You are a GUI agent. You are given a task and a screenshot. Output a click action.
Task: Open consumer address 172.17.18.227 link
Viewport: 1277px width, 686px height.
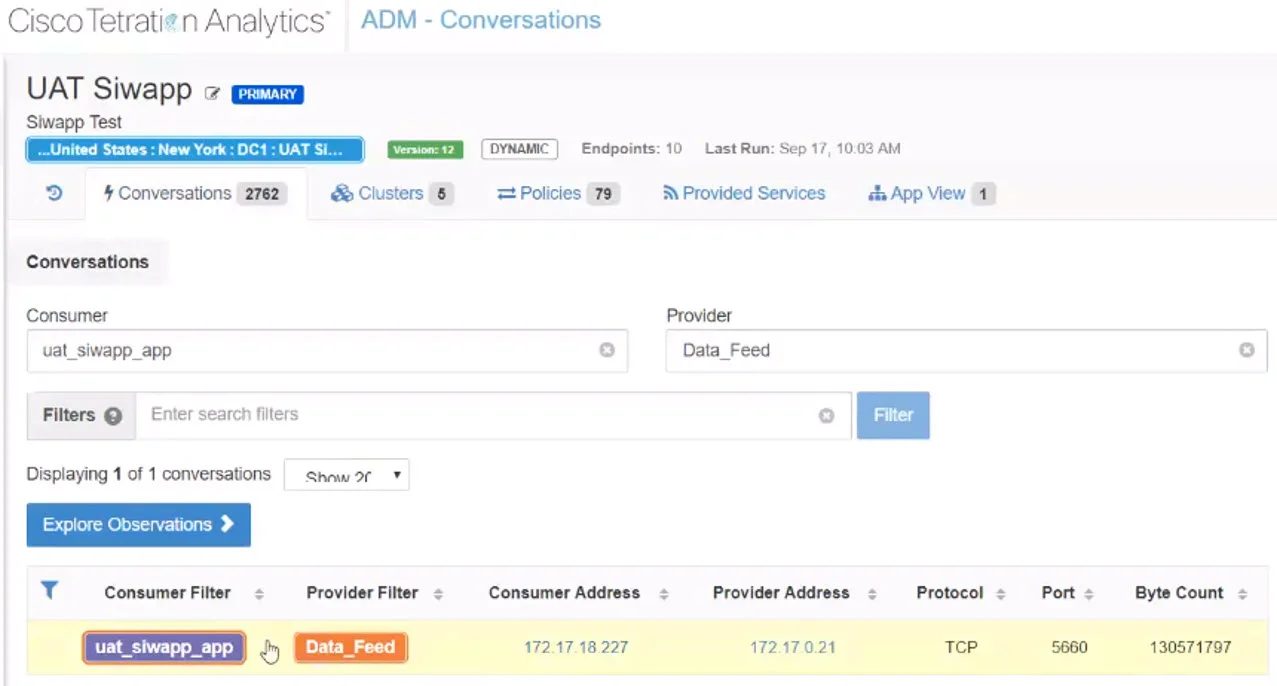[576, 647]
